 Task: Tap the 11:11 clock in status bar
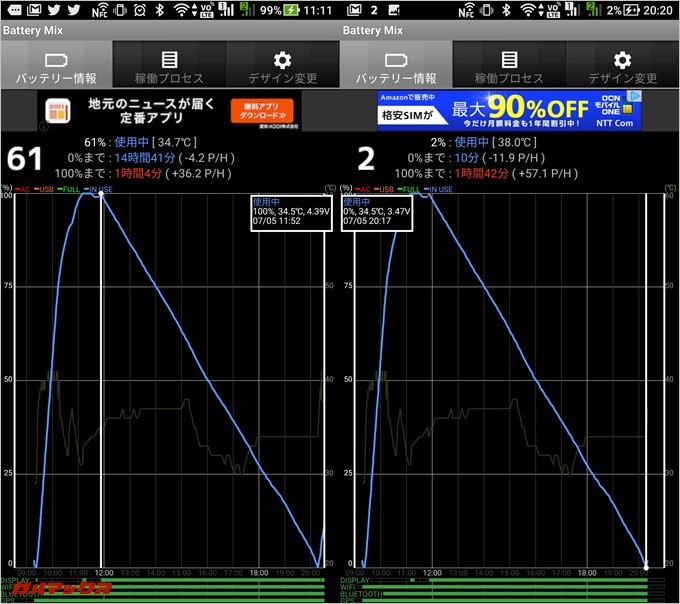tap(318, 11)
